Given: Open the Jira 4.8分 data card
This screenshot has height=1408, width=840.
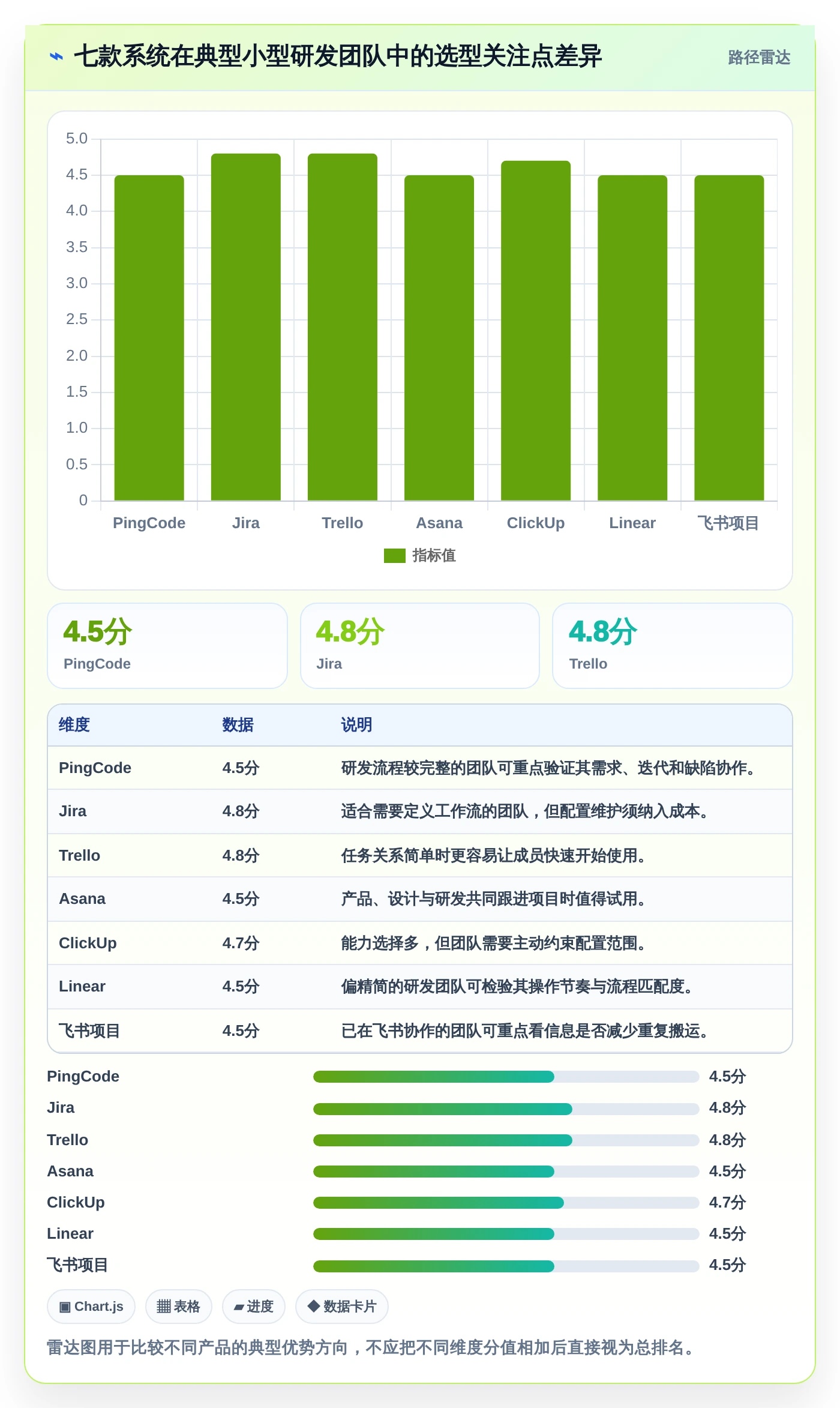Looking at the screenshot, I should pyautogui.click(x=420, y=646).
